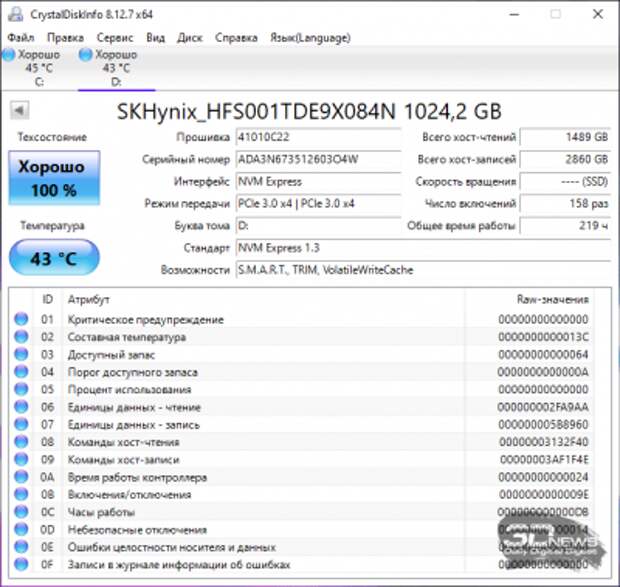Click the total host writes value 2860 GB
This screenshot has width=620, height=587.
click(565, 159)
